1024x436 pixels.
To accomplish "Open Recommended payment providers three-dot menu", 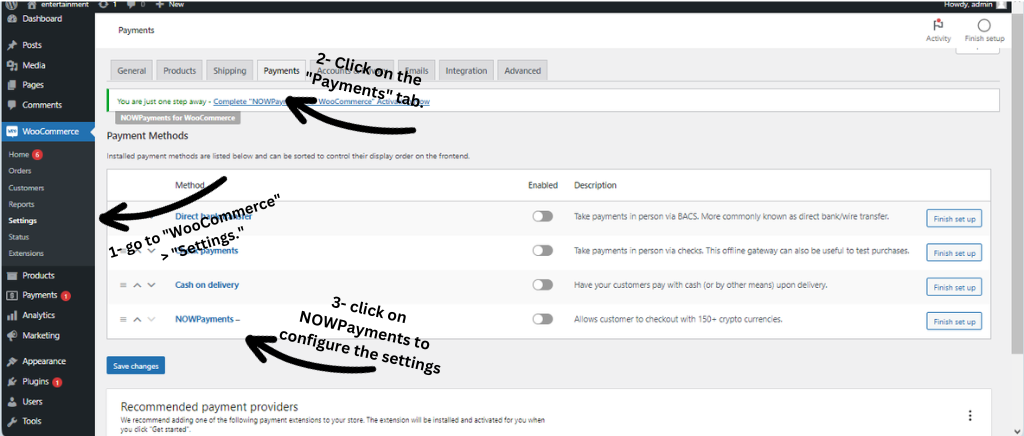I will pyautogui.click(x=969, y=415).
